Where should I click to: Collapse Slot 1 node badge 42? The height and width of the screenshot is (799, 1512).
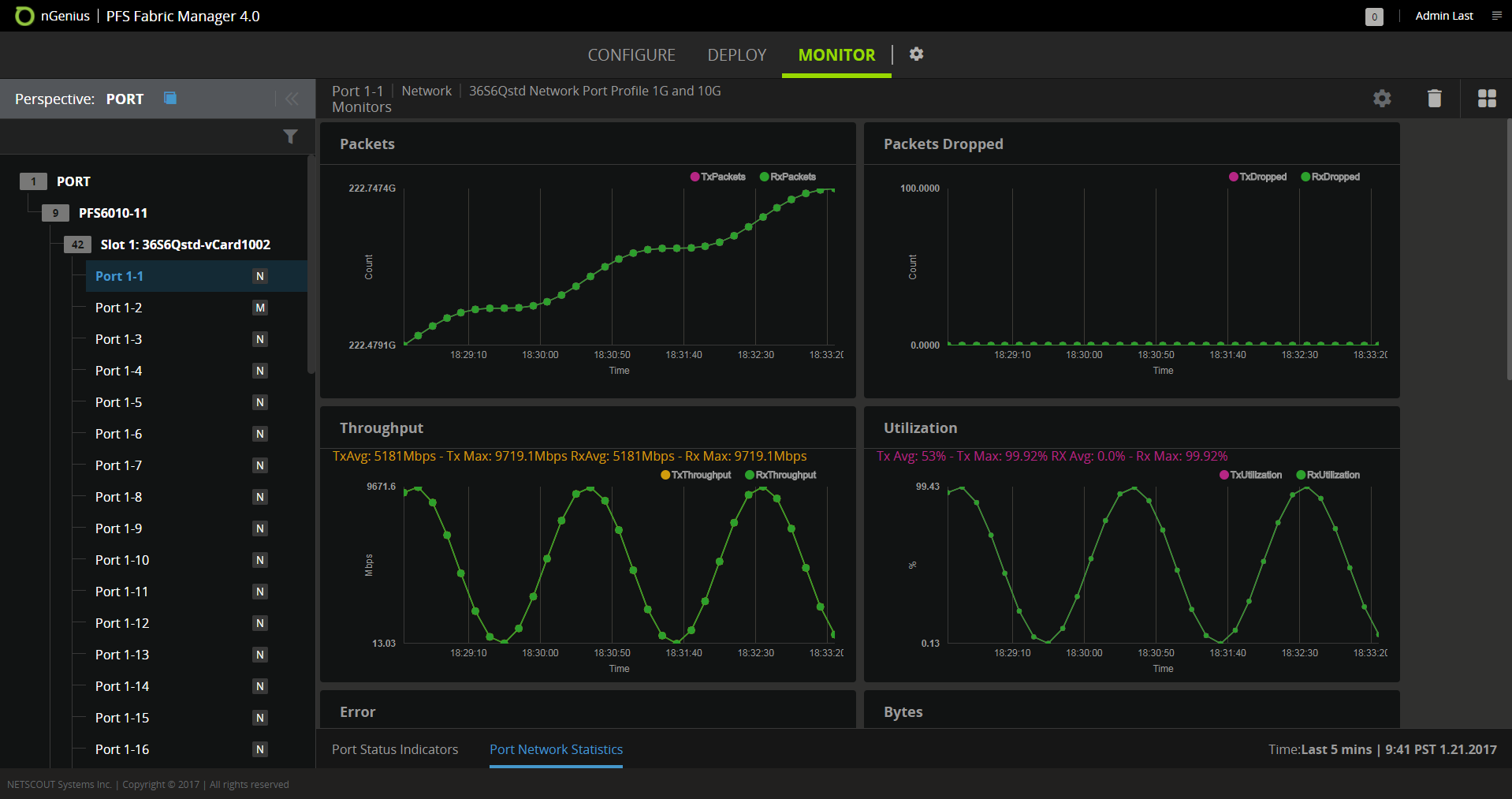(77, 245)
